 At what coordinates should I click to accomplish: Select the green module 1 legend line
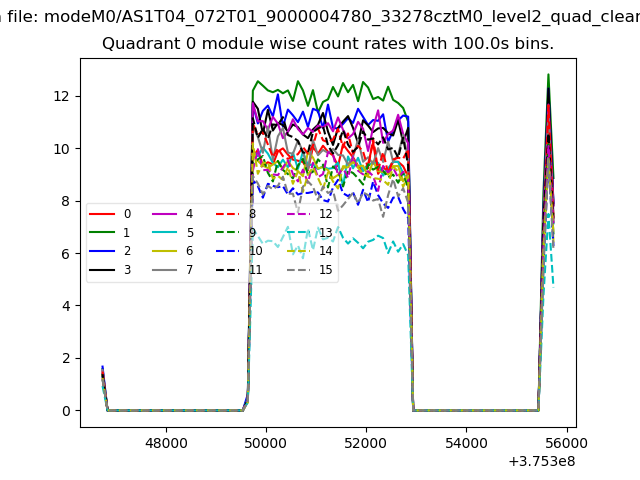click(112, 233)
